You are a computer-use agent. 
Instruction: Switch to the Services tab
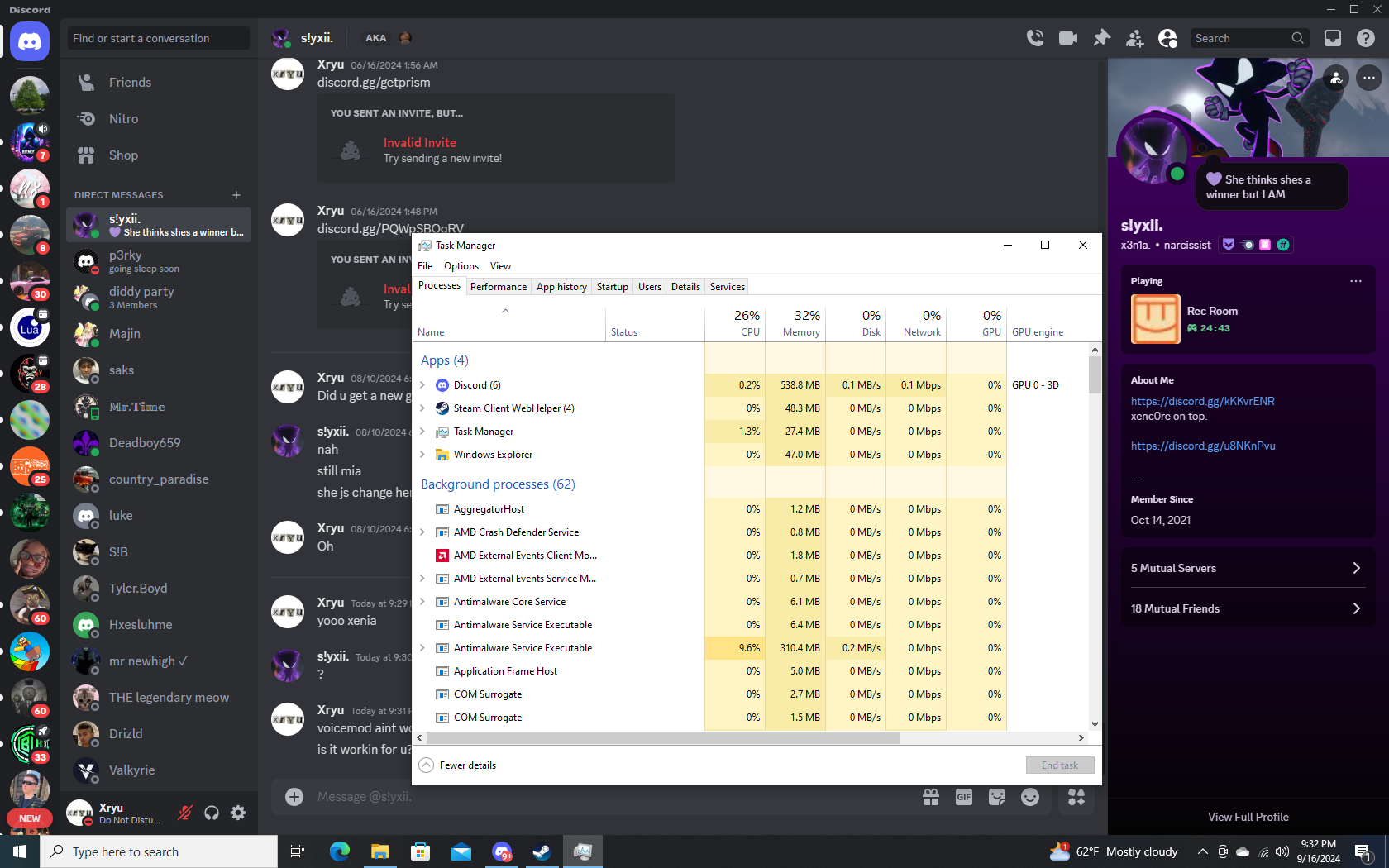[728, 287]
